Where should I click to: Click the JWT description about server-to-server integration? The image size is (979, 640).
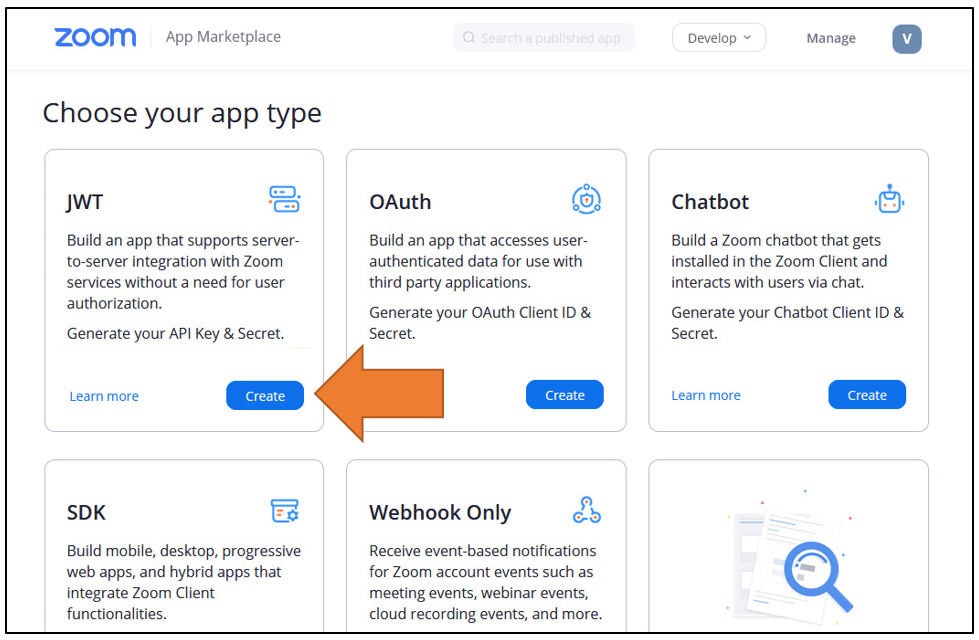pyautogui.click(x=183, y=272)
